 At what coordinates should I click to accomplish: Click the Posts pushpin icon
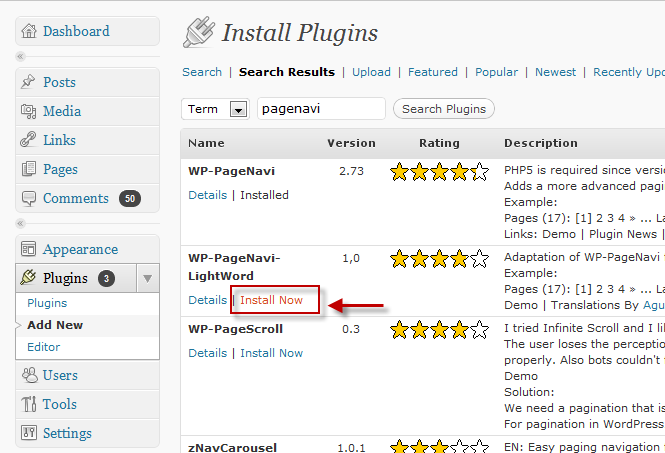pyautogui.click(x=28, y=81)
